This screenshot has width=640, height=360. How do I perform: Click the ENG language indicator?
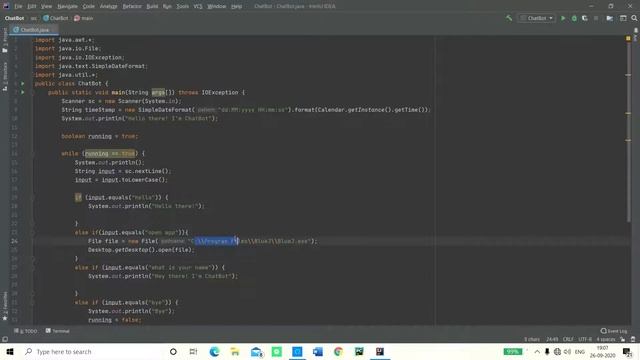580,351
